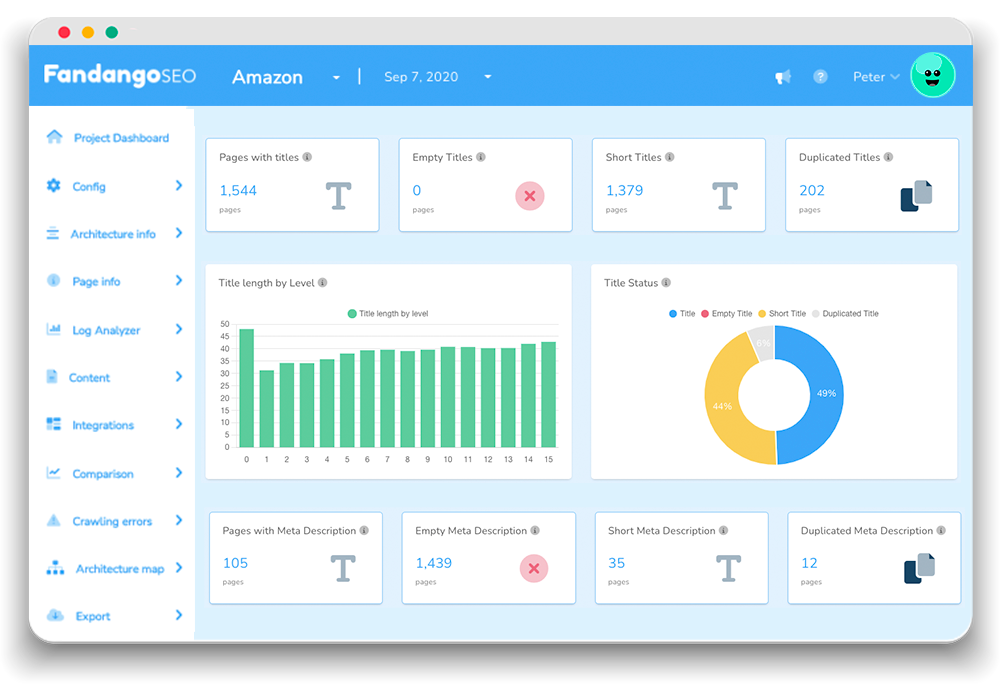Toggle the Title series in Title Status legend
Image resolution: width=1000 pixels, height=700 pixels.
[x=682, y=314]
